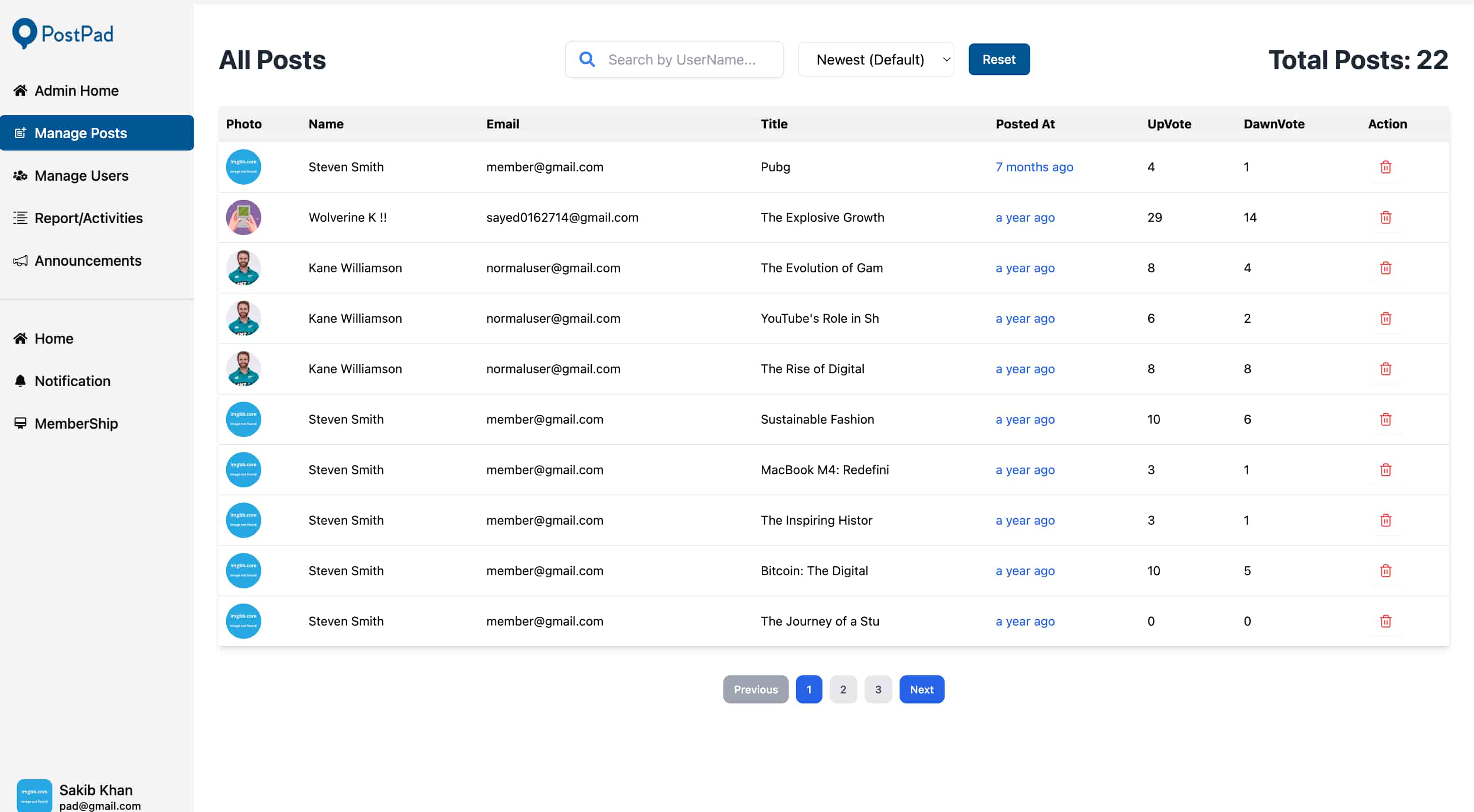Click the 'Total Posts: 22' label
The image size is (1474, 812).
[1358, 59]
